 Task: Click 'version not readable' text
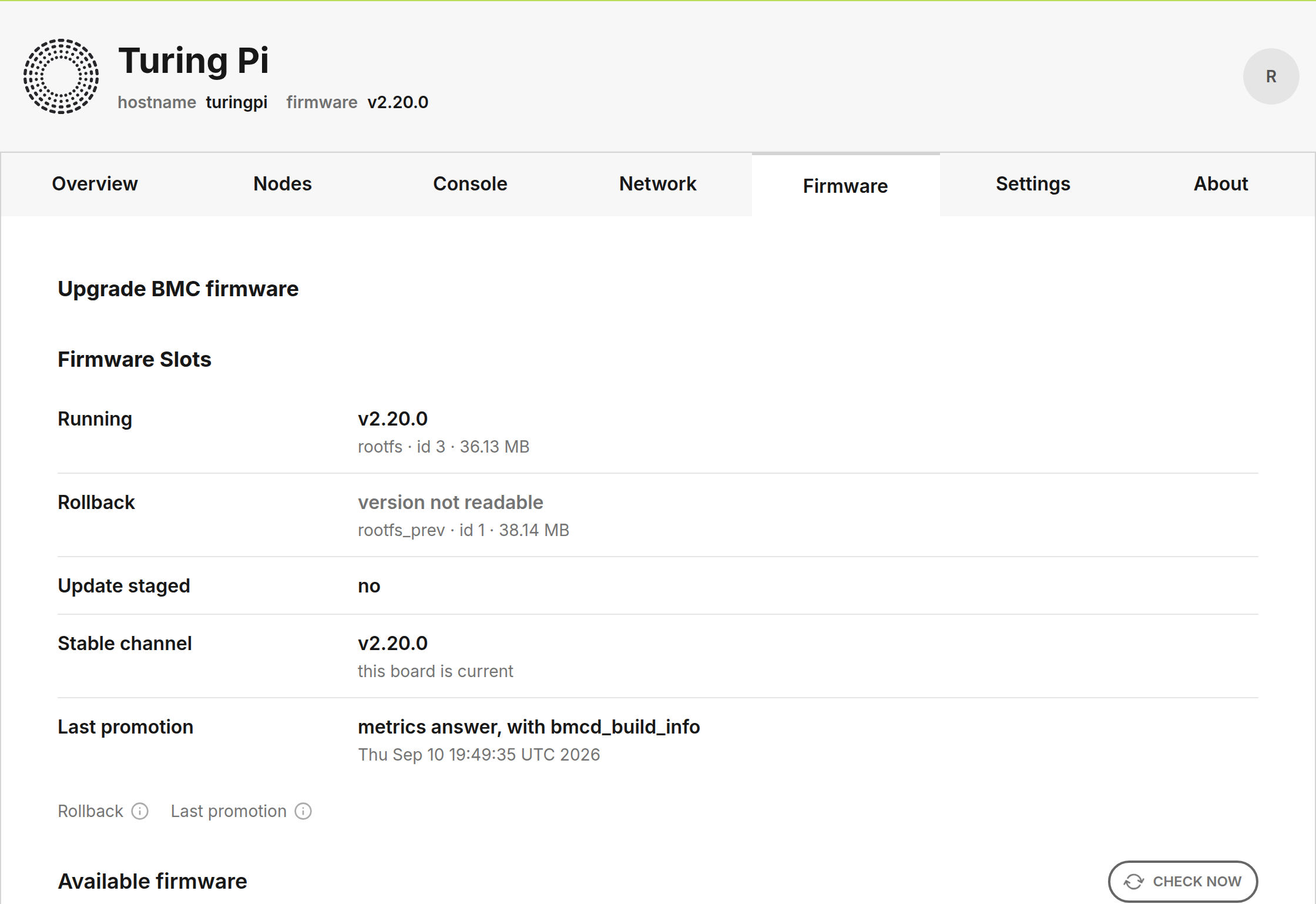click(451, 503)
